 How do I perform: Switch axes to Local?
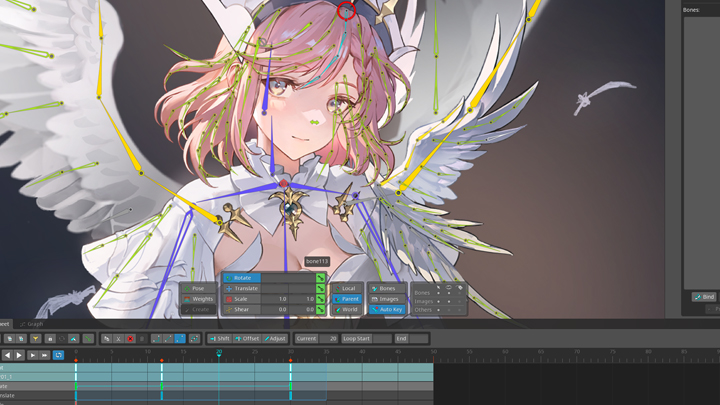point(347,288)
